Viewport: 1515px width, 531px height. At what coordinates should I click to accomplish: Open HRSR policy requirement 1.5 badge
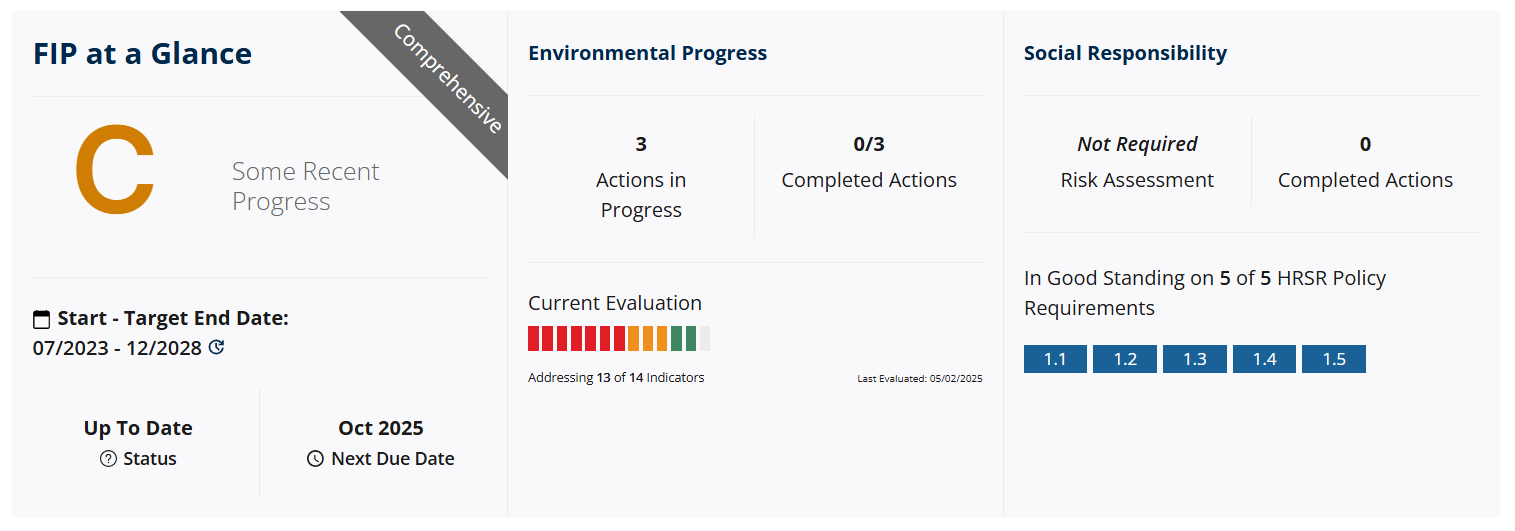pyautogui.click(x=1334, y=359)
